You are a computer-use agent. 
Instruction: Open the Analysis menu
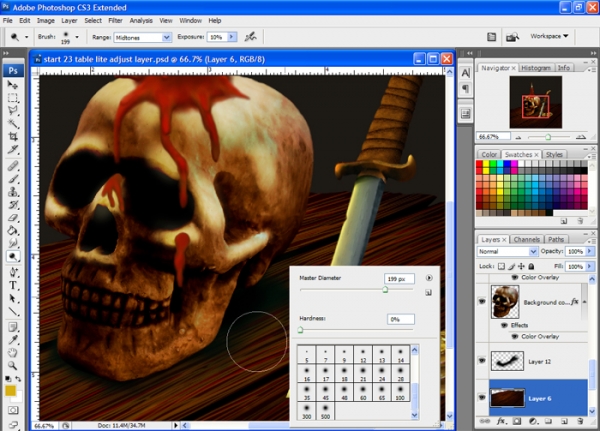[x=141, y=21]
